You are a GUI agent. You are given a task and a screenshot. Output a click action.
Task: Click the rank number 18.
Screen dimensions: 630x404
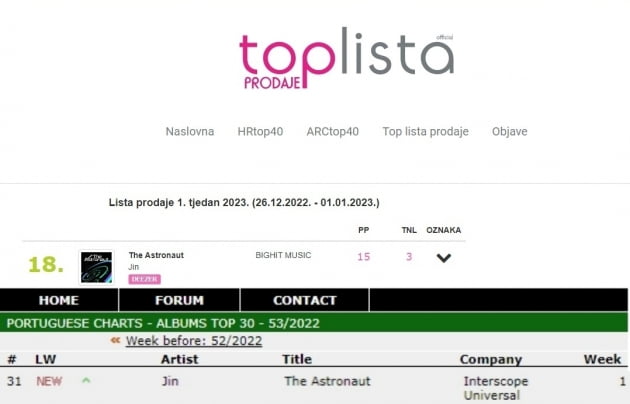click(46, 265)
